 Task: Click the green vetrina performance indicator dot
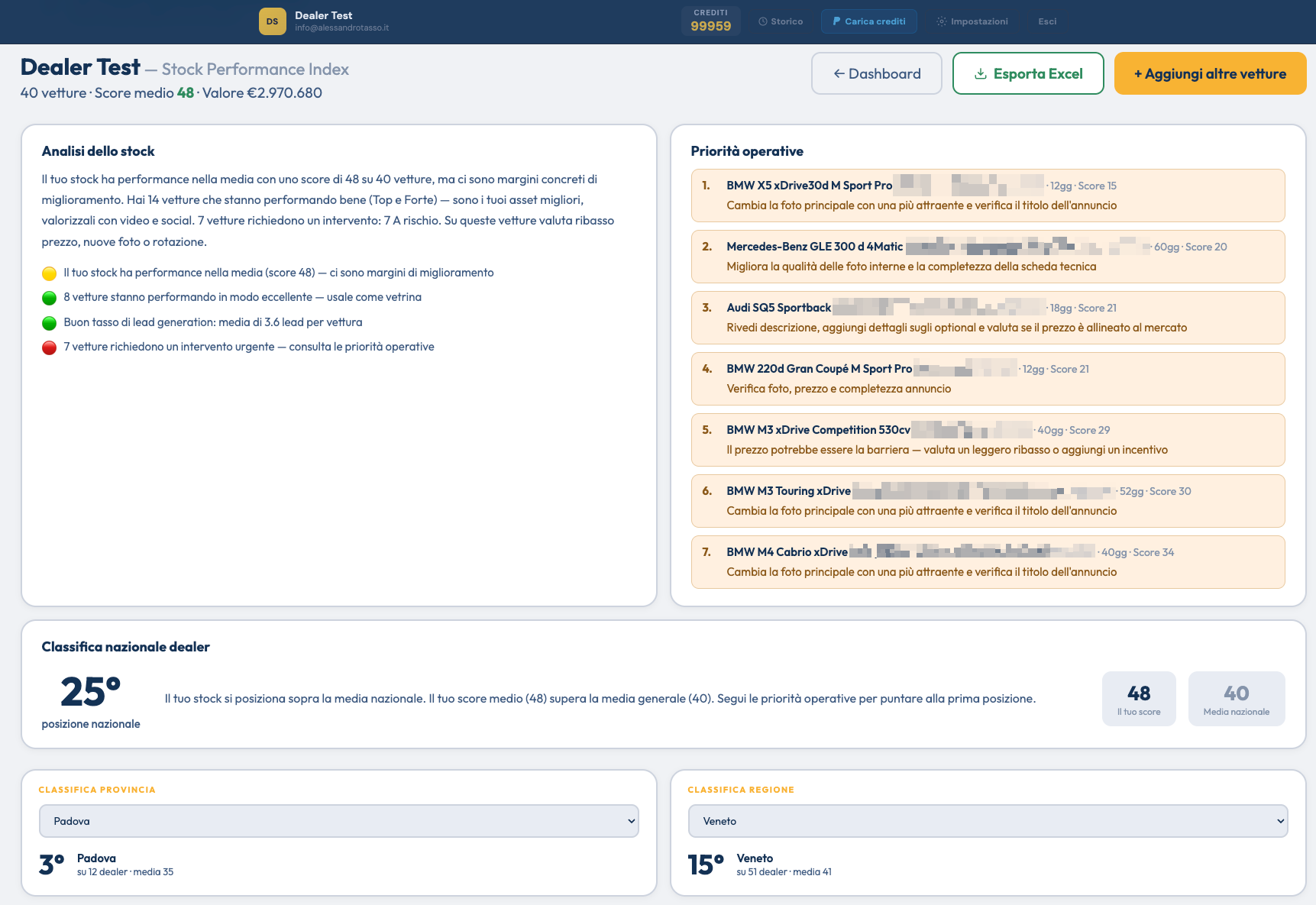[x=49, y=297]
